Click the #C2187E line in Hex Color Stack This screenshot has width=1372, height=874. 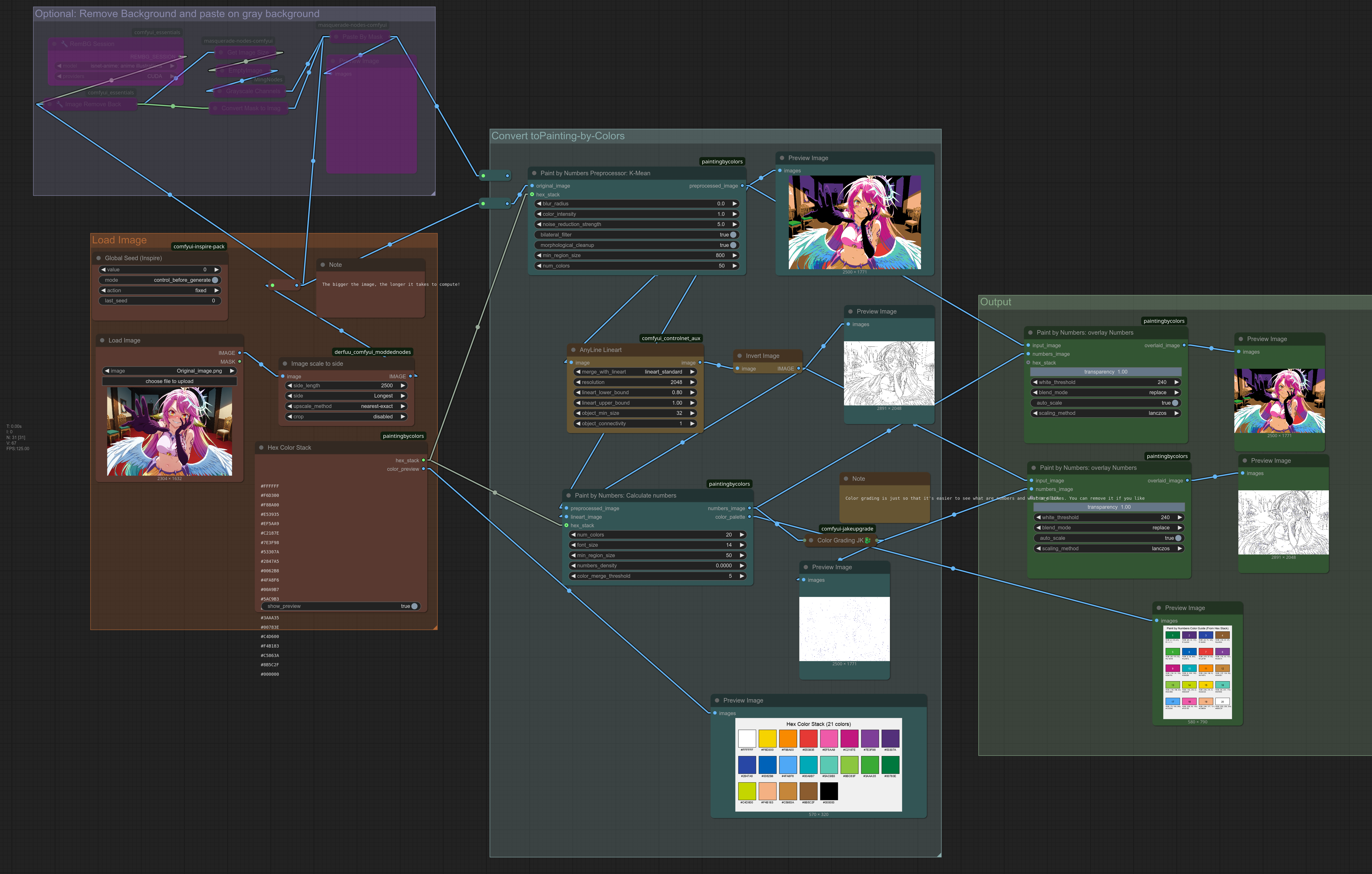(270, 533)
